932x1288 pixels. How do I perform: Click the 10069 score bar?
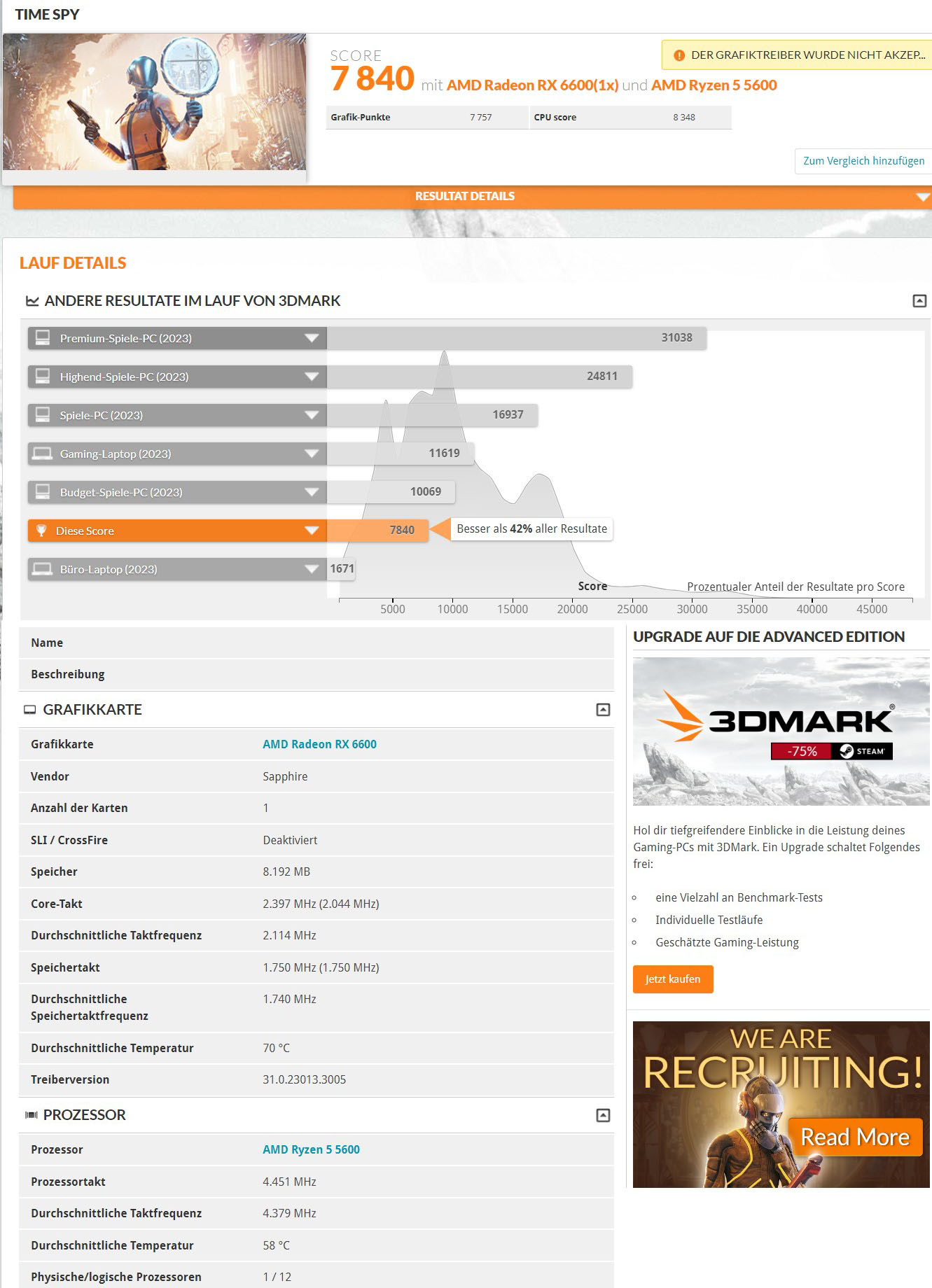point(391,492)
